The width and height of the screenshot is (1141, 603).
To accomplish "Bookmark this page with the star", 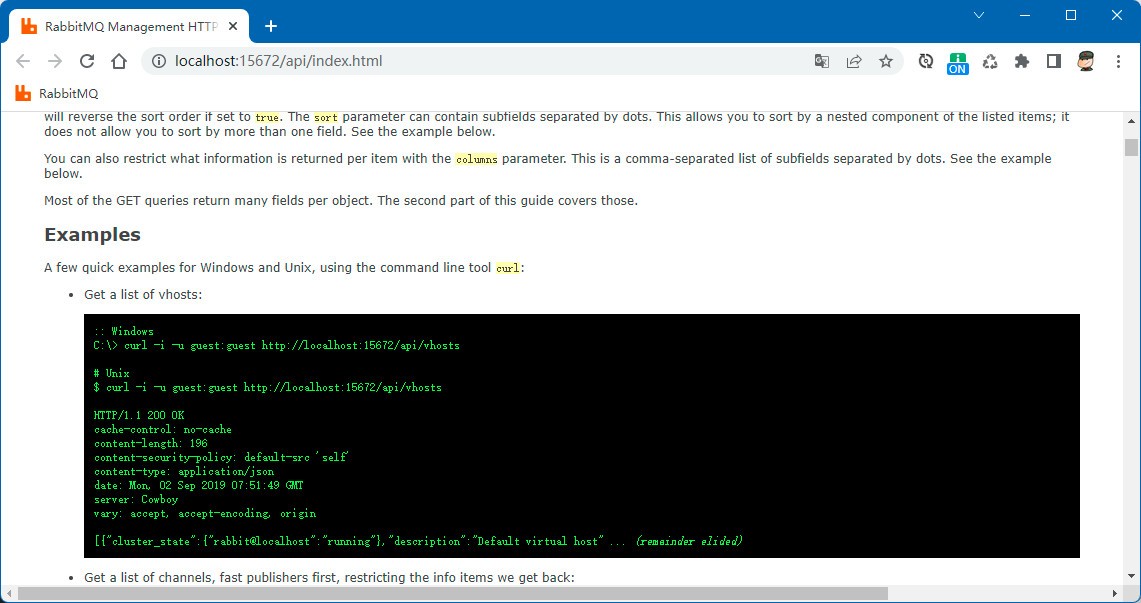I will pos(886,61).
